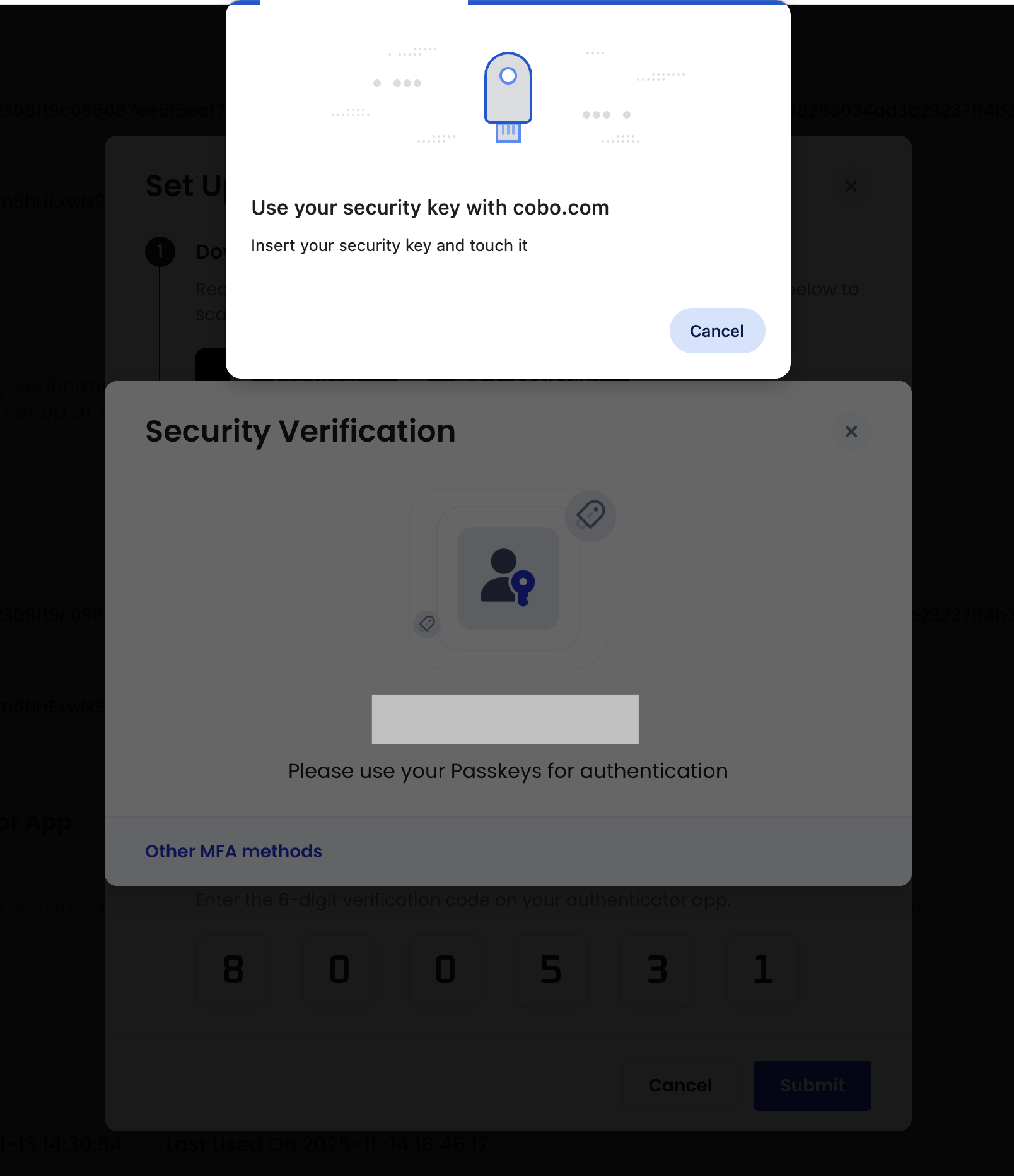This screenshot has width=1014, height=1176.
Task: Open Other MFA methods
Action: [x=233, y=851]
